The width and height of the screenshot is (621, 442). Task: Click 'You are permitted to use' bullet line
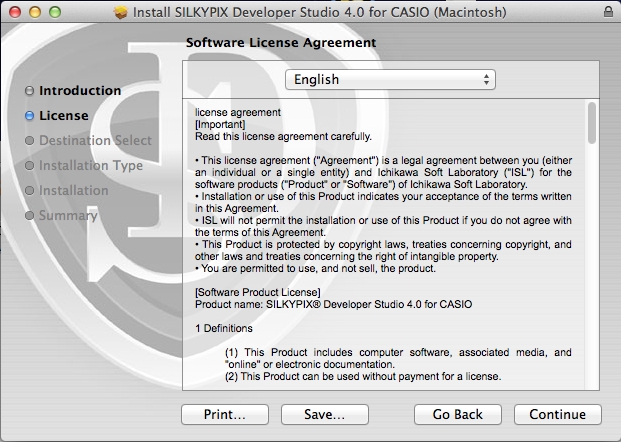pyautogui.click(x=315, y=269)
